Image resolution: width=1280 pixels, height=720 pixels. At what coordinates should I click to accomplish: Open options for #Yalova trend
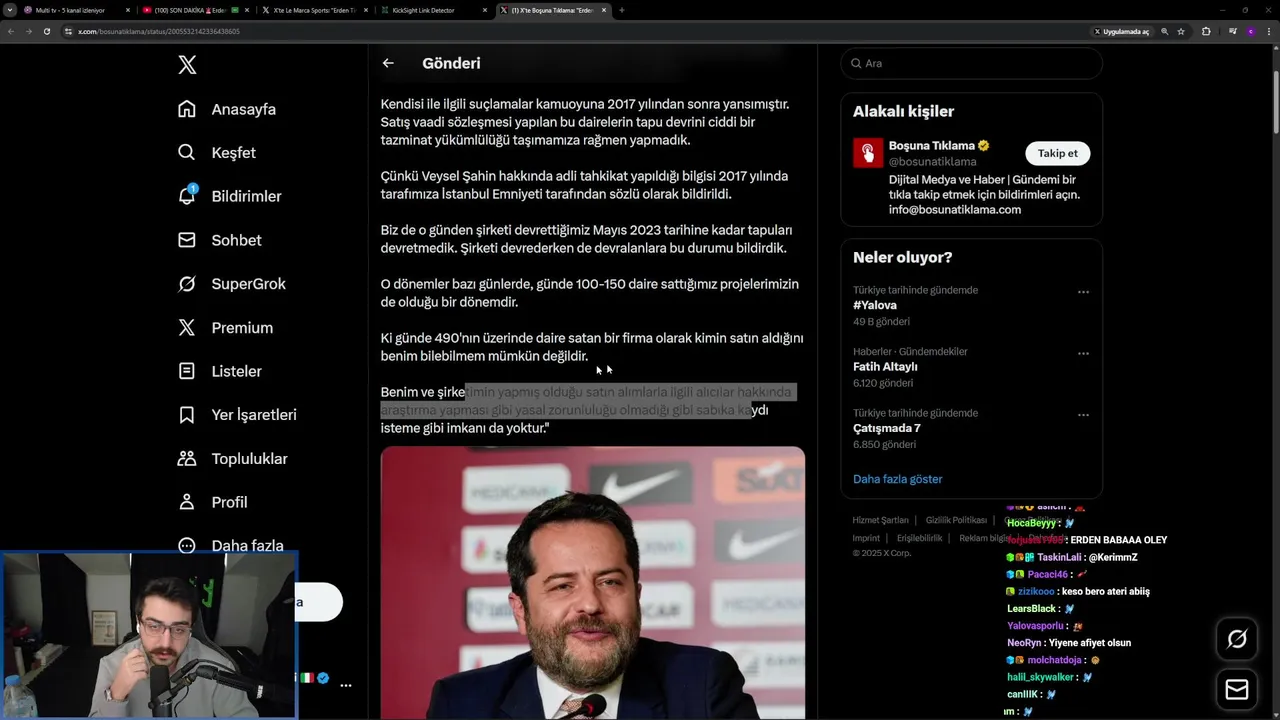click(x=1083, y=292)
